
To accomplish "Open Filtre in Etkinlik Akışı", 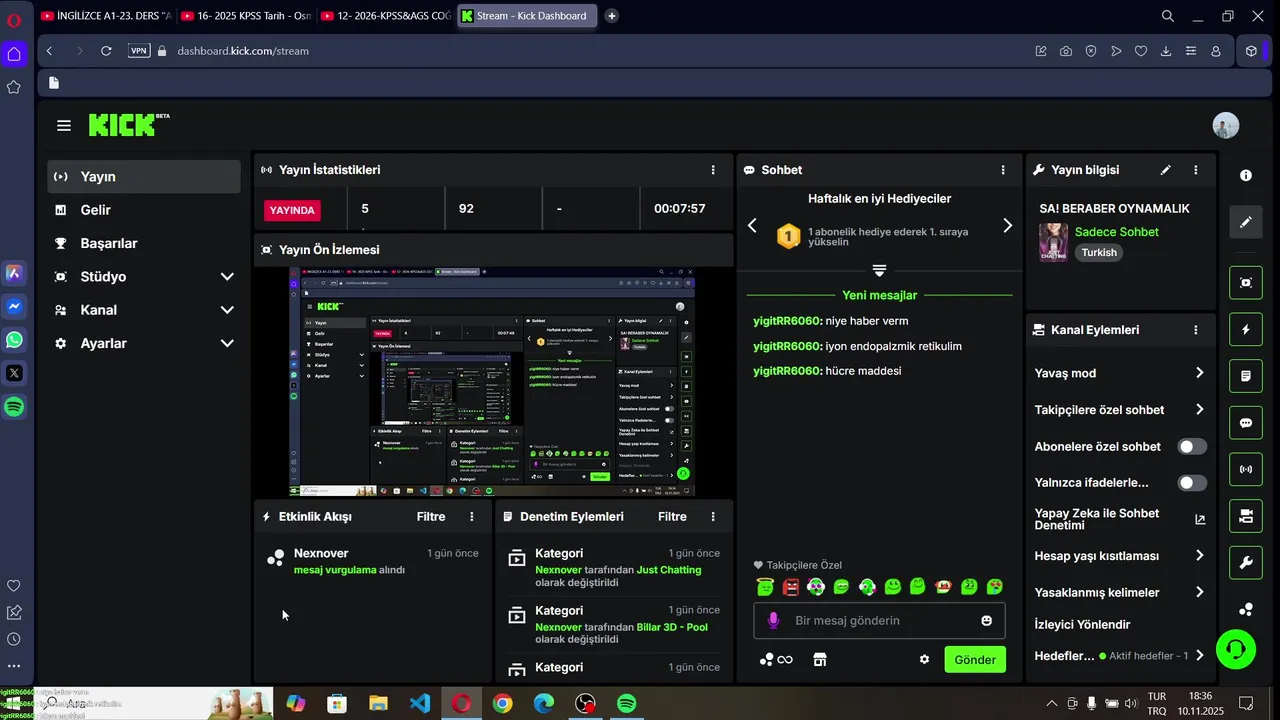I will (x=431, y=517).
